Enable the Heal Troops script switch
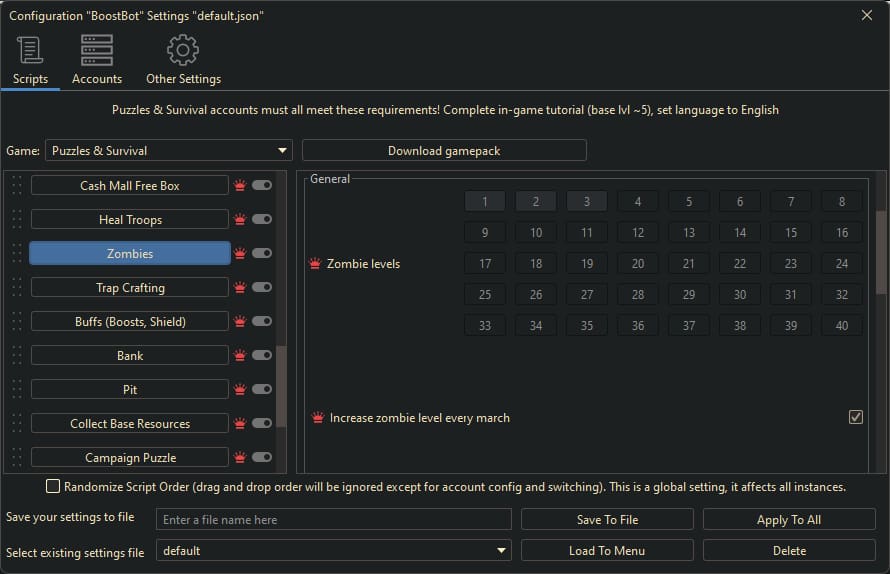Viewport: 890px width, 574px height. point(262,219)
